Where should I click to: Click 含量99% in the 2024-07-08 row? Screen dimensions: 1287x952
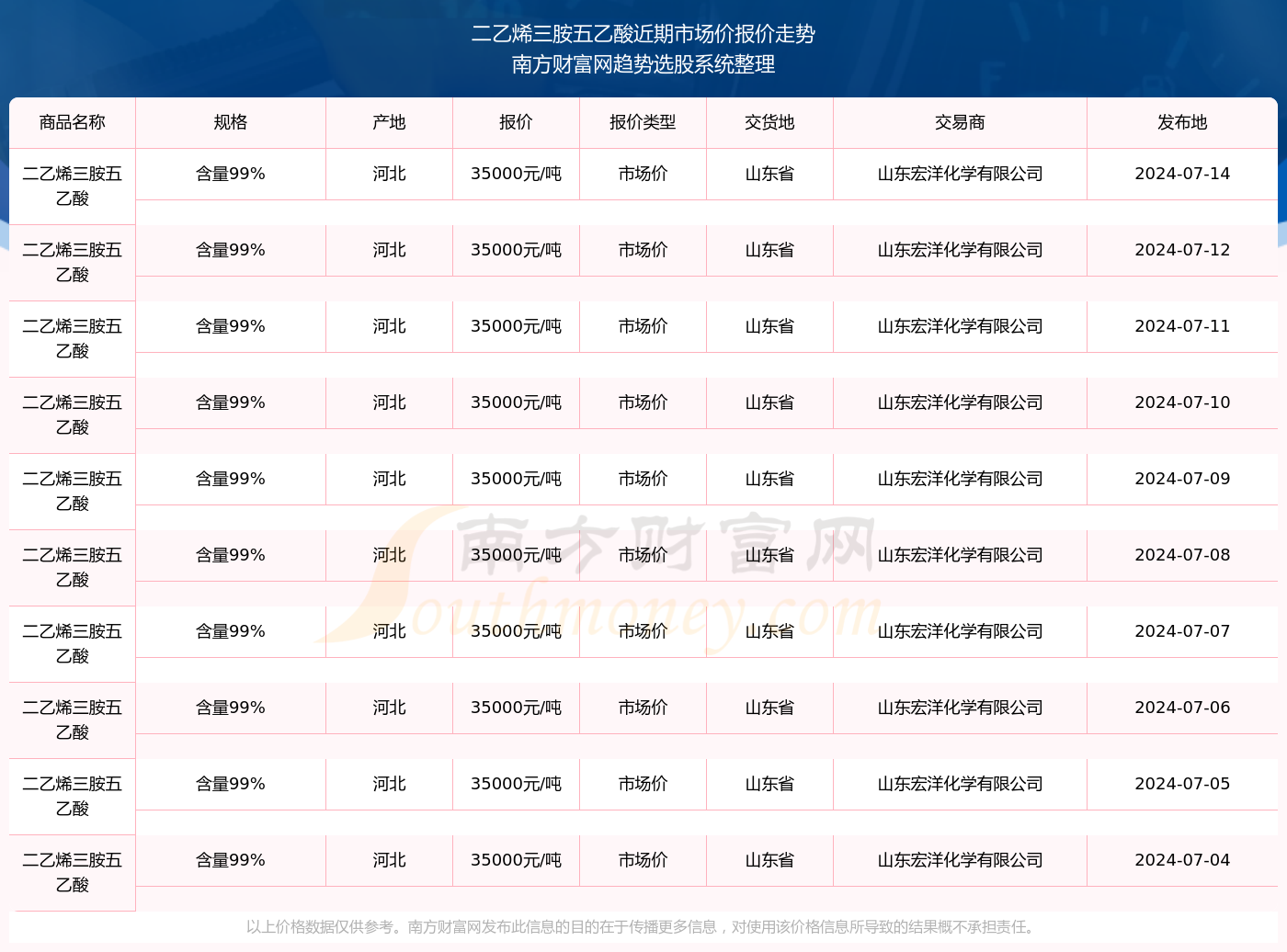[231, 555]
